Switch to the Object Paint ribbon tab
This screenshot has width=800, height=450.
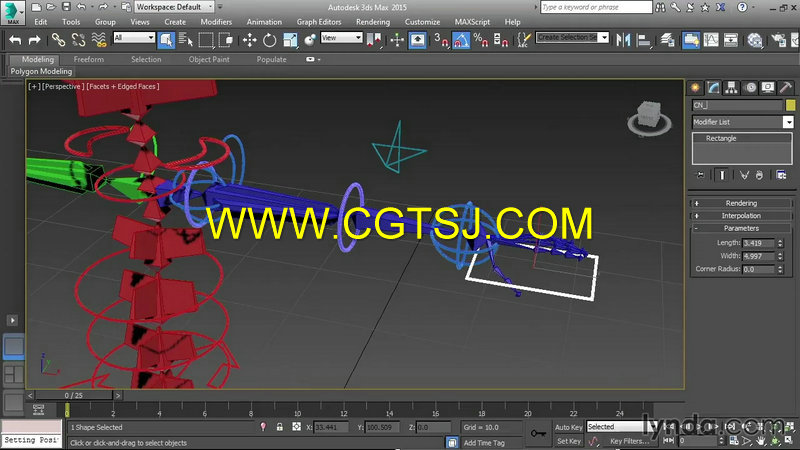point(209,59)
